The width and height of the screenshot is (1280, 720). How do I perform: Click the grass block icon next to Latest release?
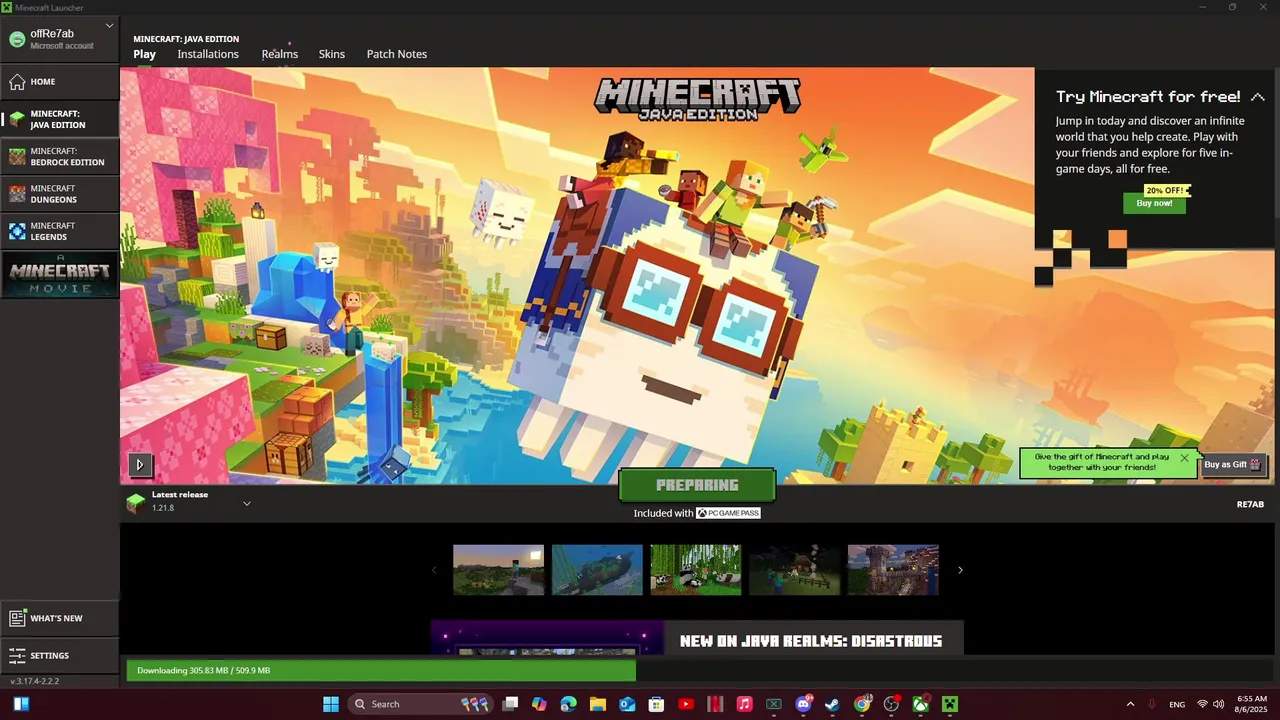tap(135, 503)
